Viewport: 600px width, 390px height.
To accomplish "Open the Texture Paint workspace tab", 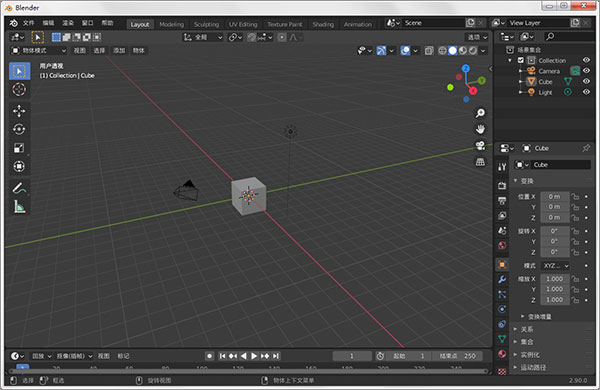I will 285,24.
